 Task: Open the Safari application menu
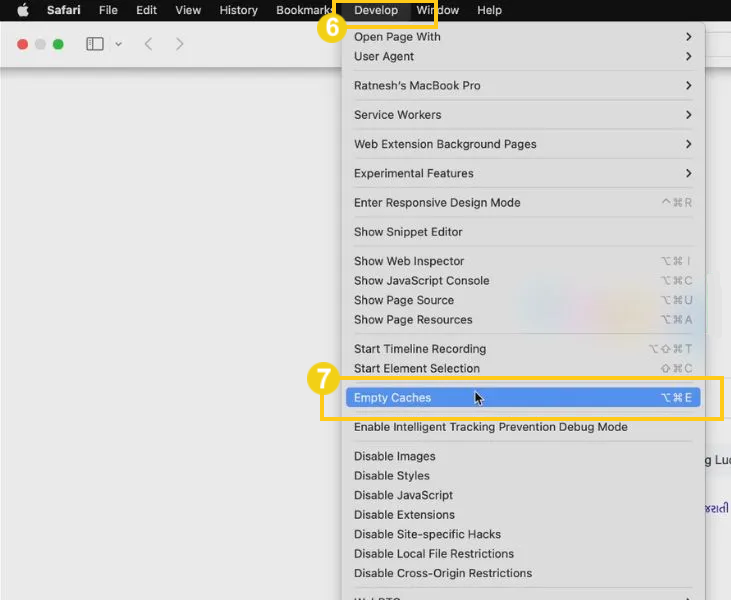tap(63, 10)
